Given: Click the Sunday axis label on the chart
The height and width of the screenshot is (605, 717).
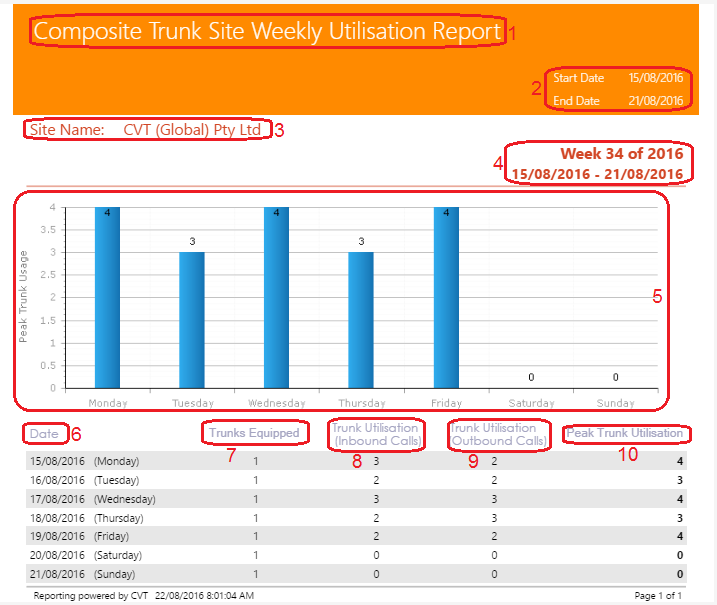Looking at the screenshot, I should [x=615, y=403].
